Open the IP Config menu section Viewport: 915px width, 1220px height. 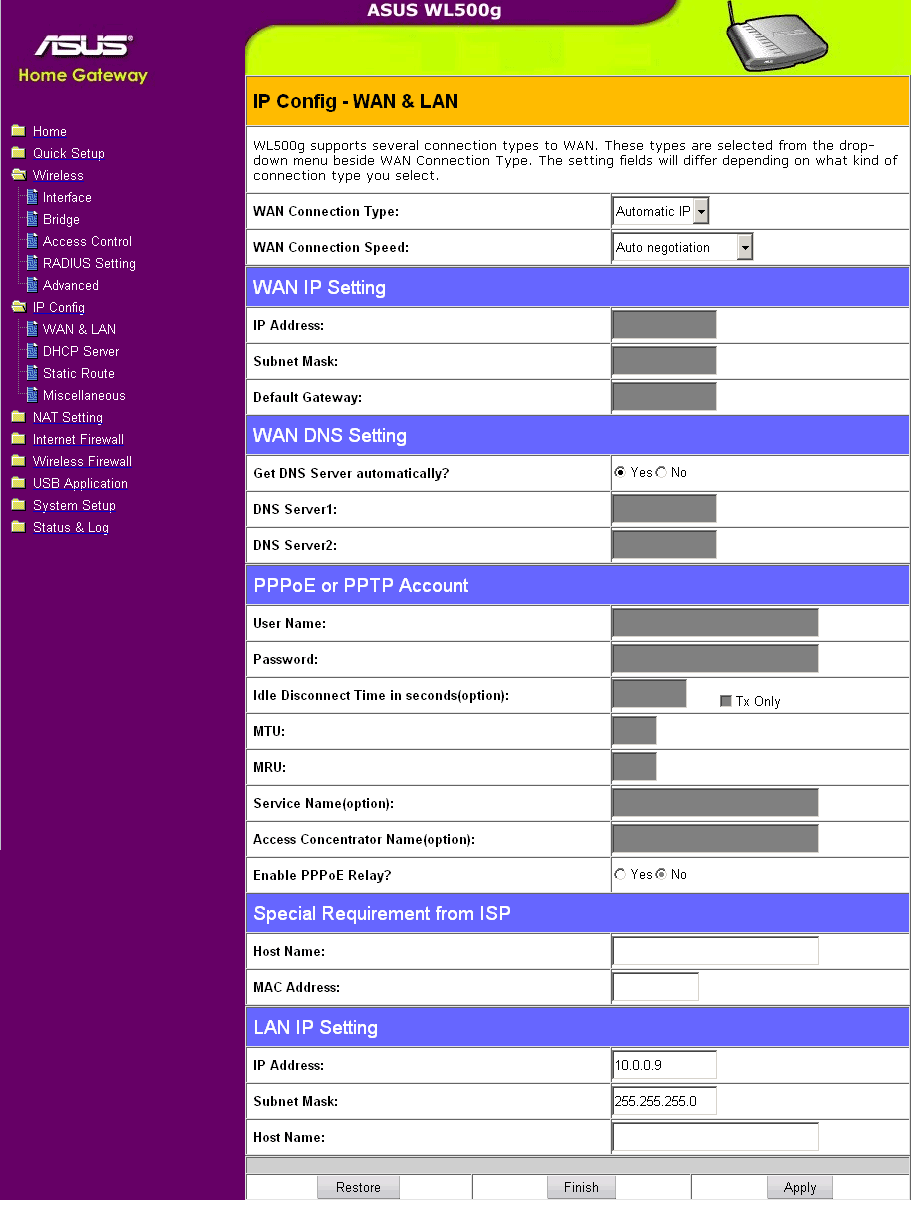[x=59, y=307]
